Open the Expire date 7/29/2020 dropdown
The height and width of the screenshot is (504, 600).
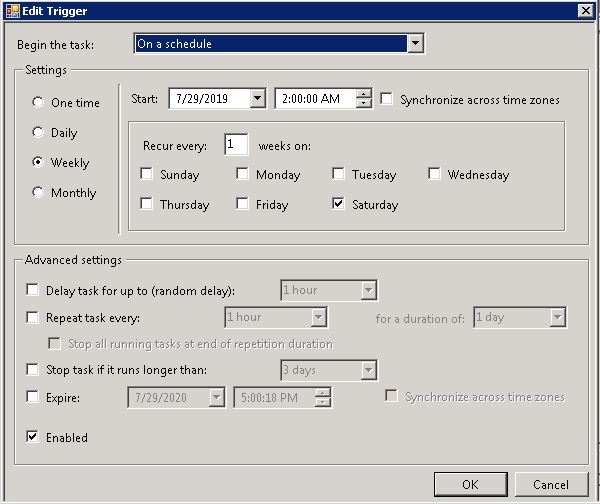pyautogui.click(x=217, y=397)
